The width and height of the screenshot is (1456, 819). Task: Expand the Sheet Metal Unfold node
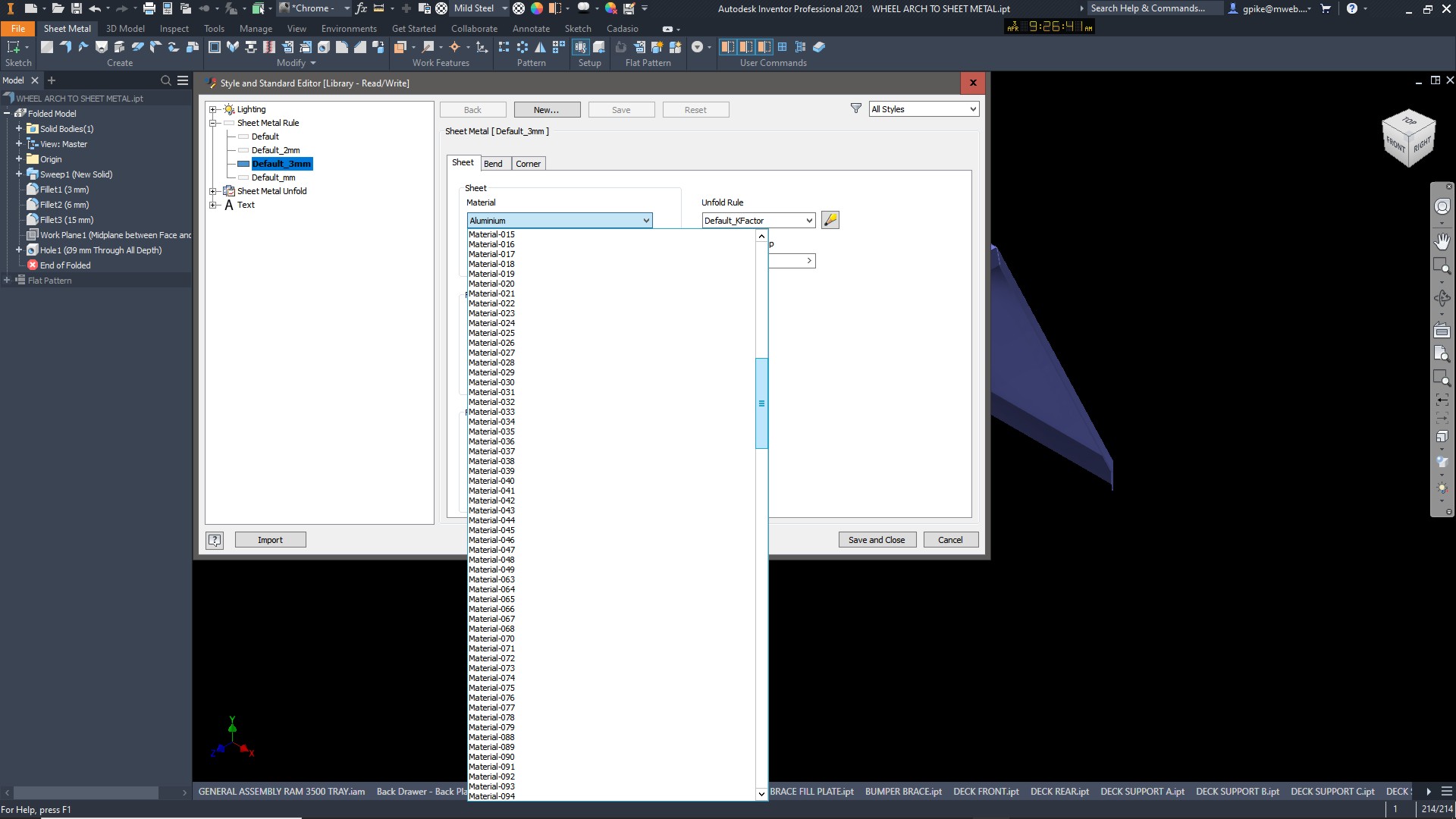213,191
